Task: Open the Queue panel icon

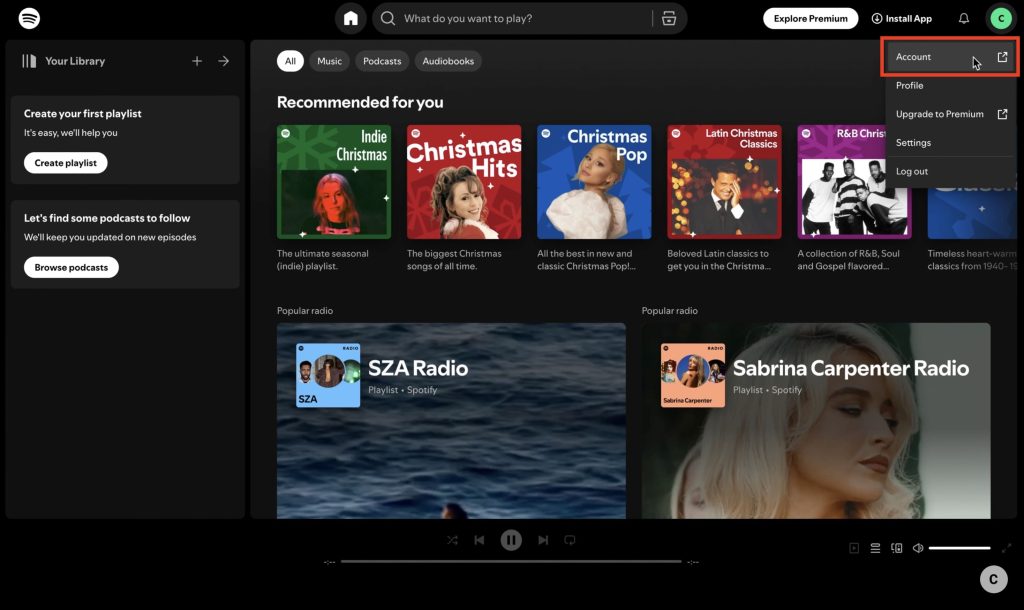Action: click(x=877, y=548)
